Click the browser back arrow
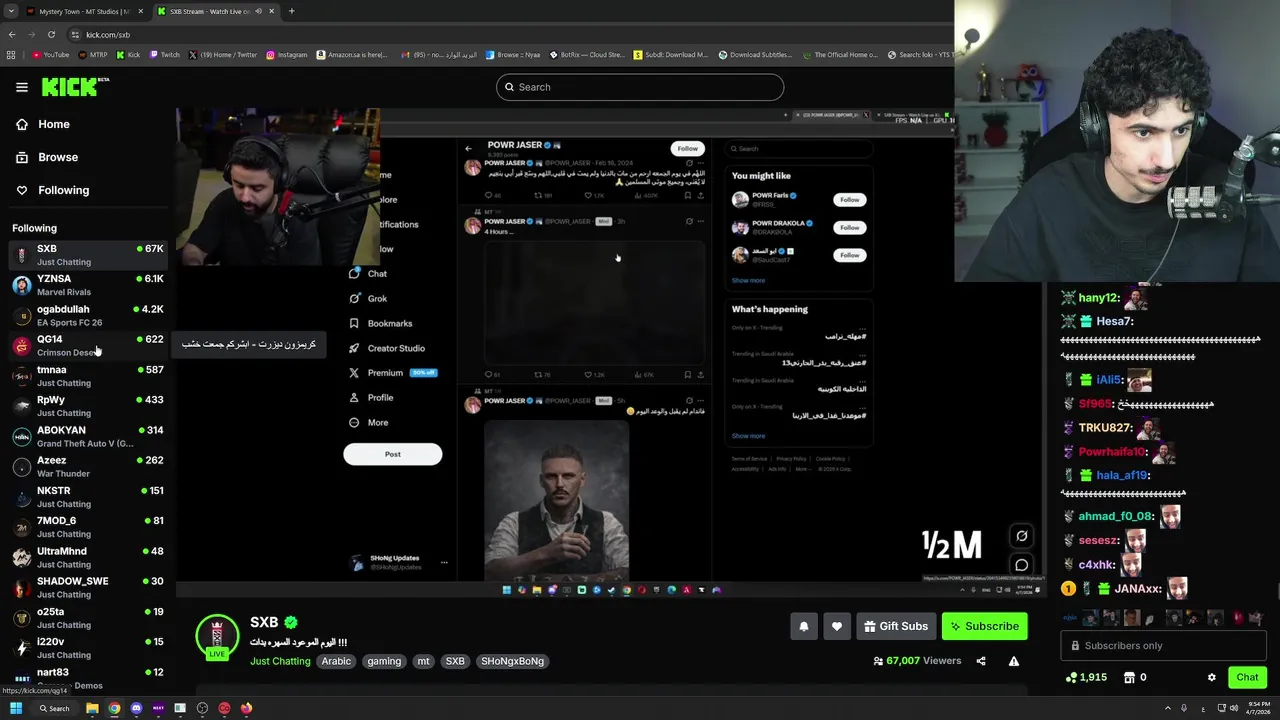The height and width of the screenshot is (720, 1280). 11,35
